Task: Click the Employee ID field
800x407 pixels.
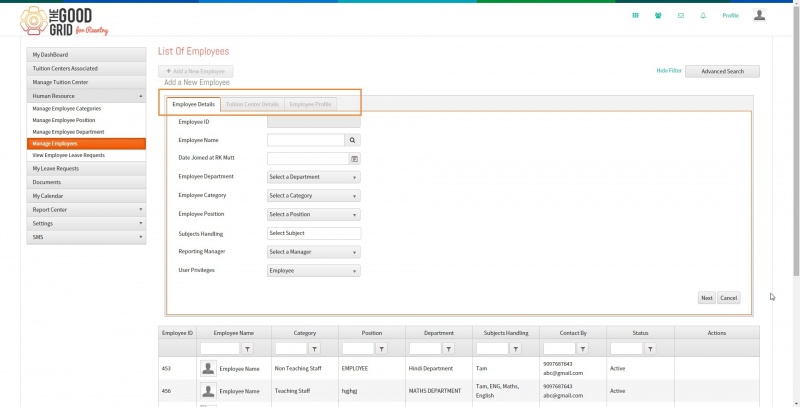Action: click(x=313, y=122)
